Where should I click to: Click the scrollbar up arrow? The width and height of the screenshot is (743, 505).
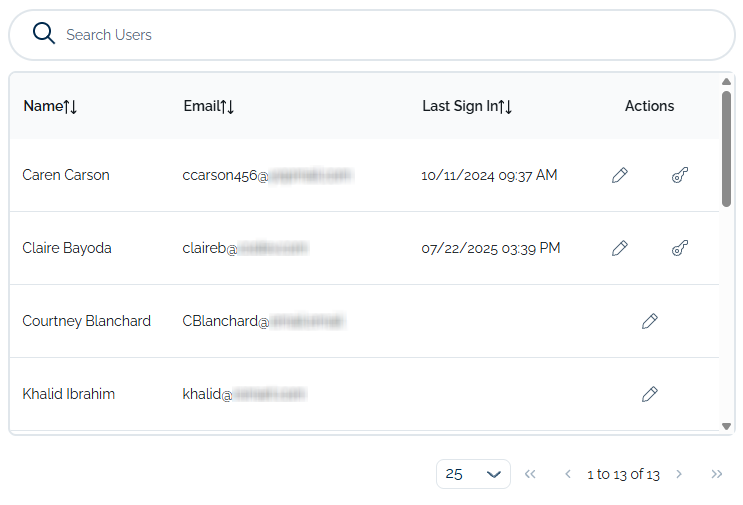(726, 82)
